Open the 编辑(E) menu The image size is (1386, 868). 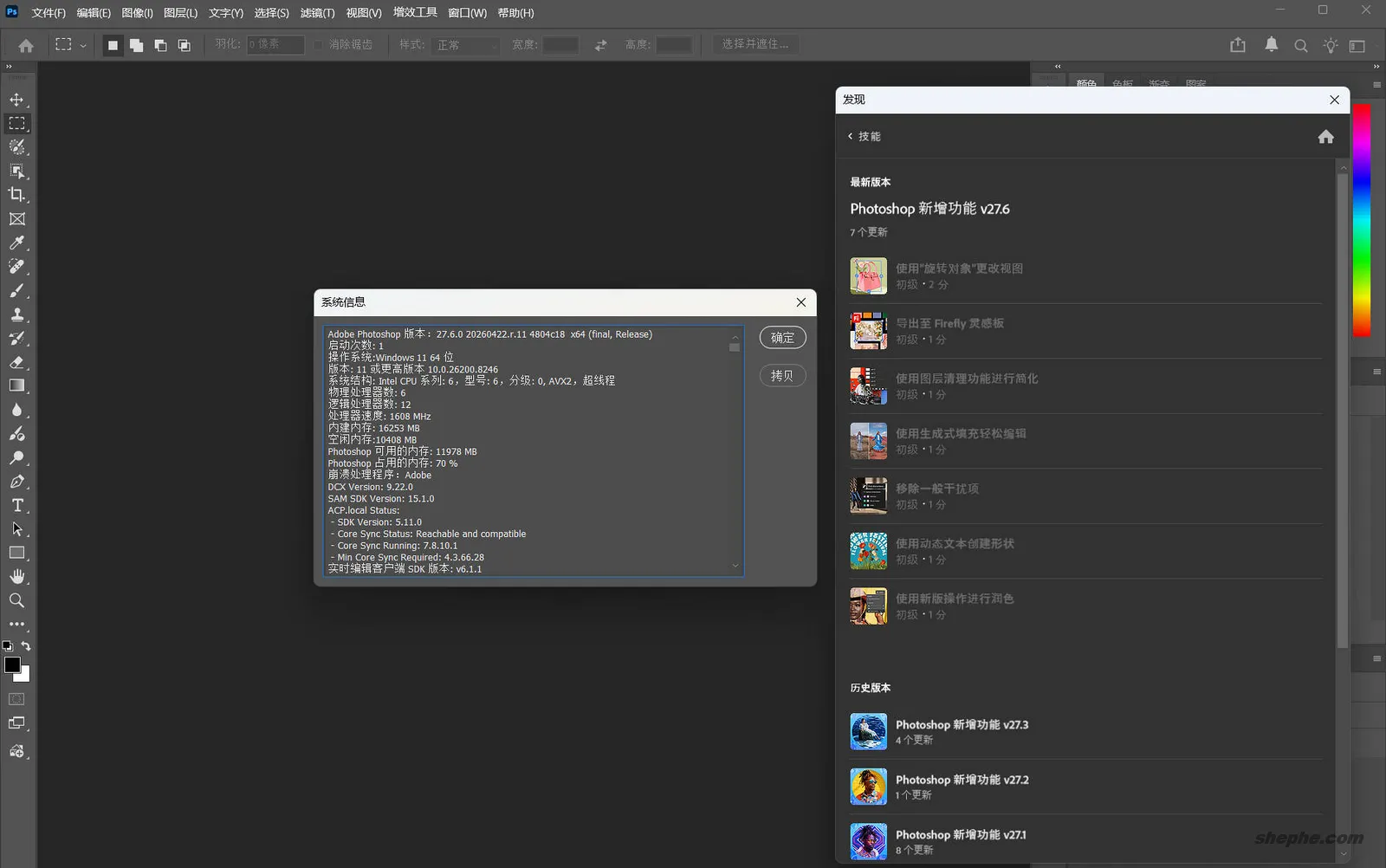click(94, 13)
